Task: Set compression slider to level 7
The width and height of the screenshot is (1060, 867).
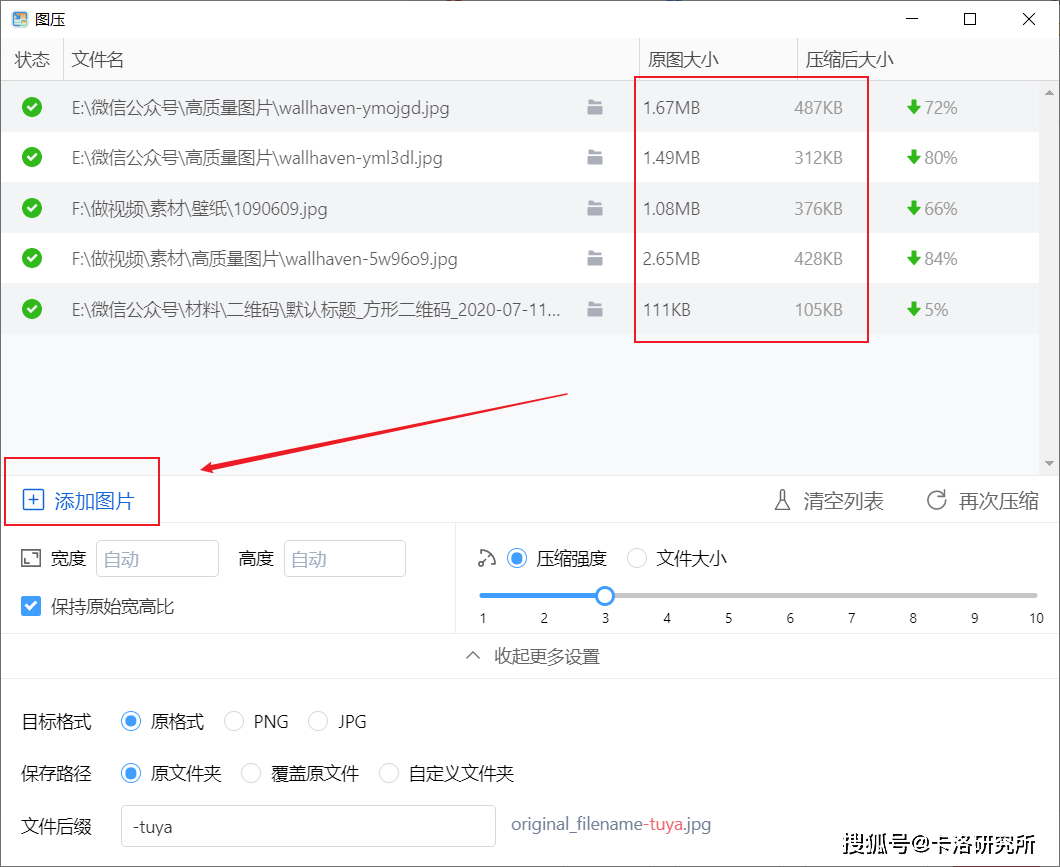Action: coord(851,595)
